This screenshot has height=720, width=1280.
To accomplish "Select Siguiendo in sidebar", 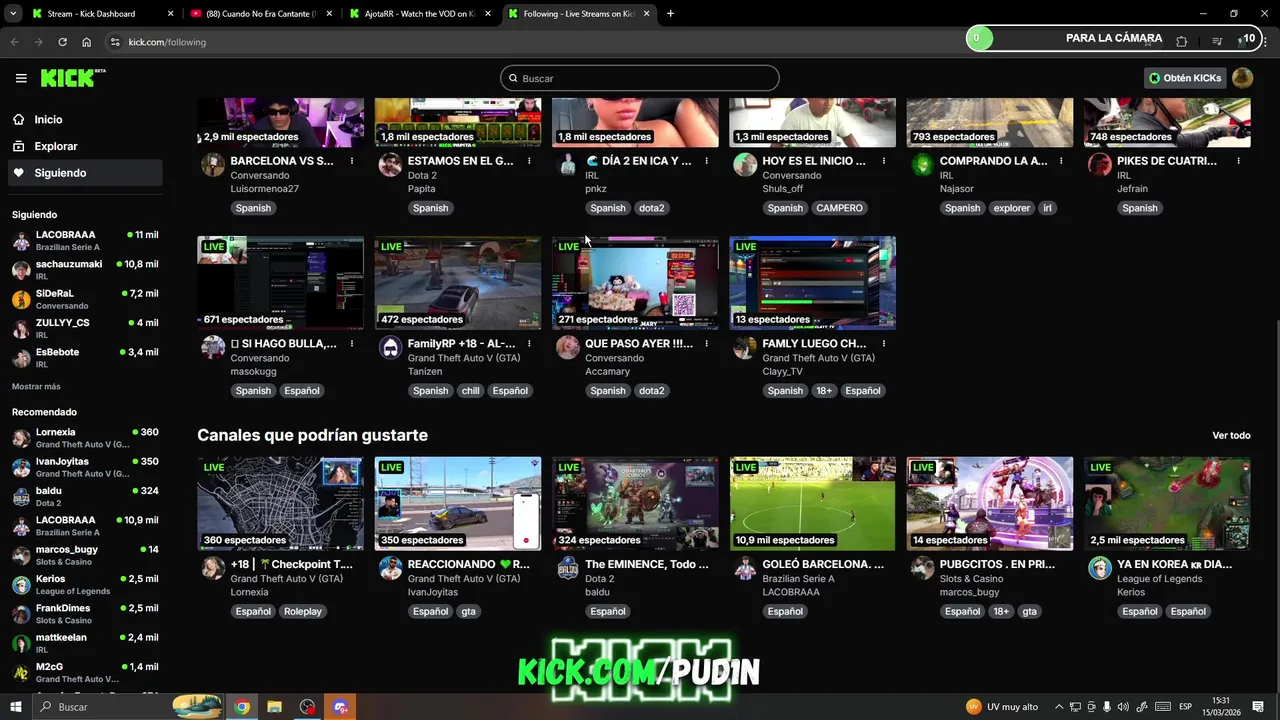I will [84, 173].
